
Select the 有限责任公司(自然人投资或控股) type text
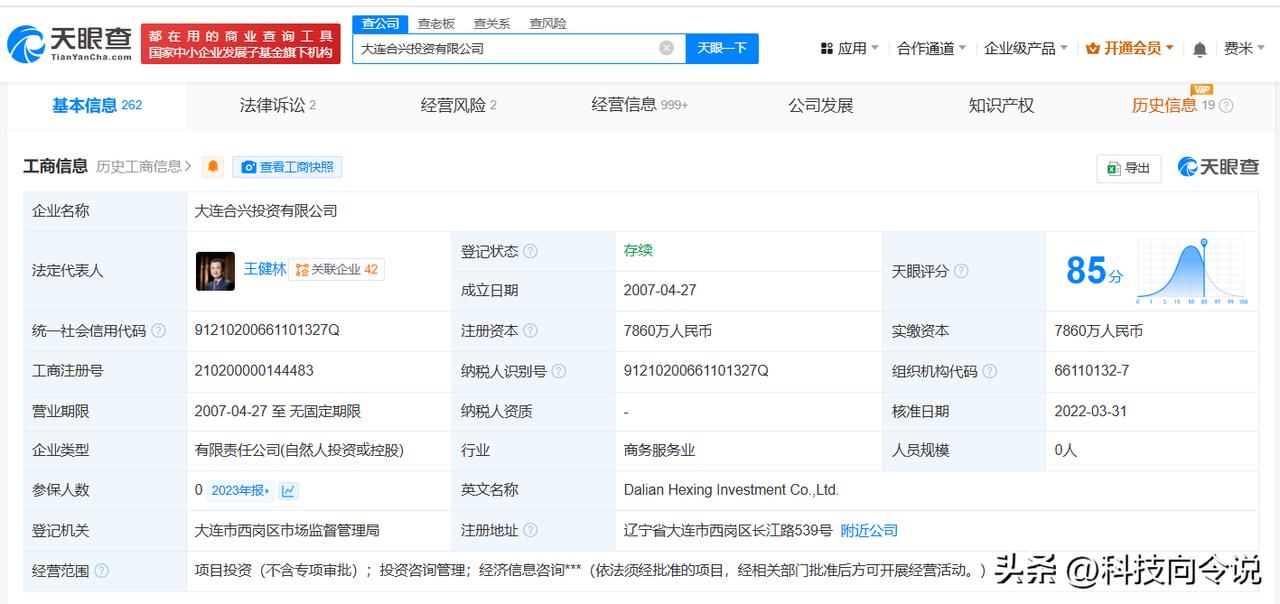point(299,450)
